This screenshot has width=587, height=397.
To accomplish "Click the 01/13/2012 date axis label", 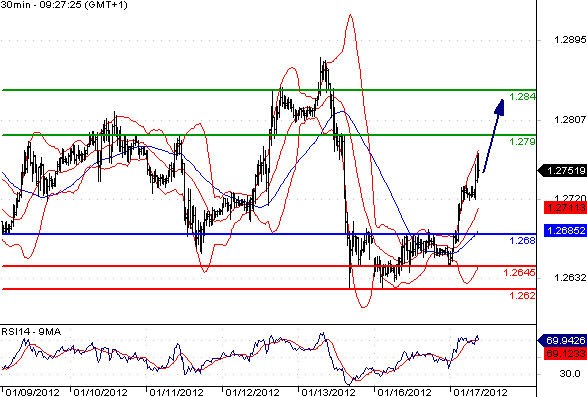I will tap(328, 392).
